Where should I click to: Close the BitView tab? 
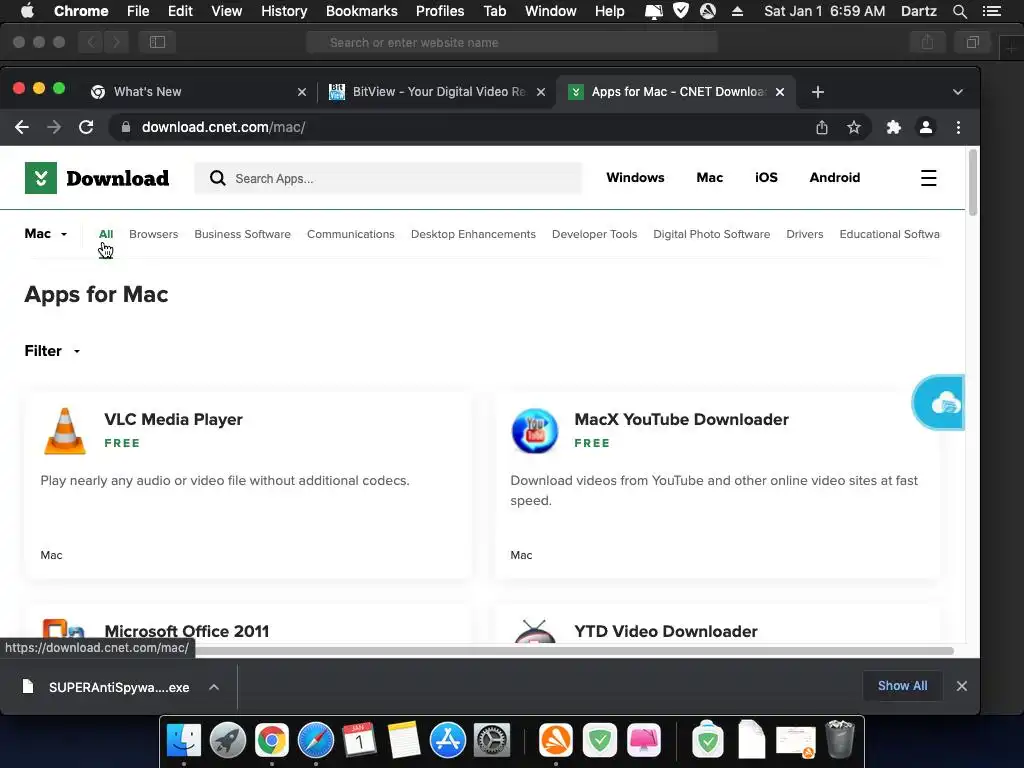click(x=541, y=92)
